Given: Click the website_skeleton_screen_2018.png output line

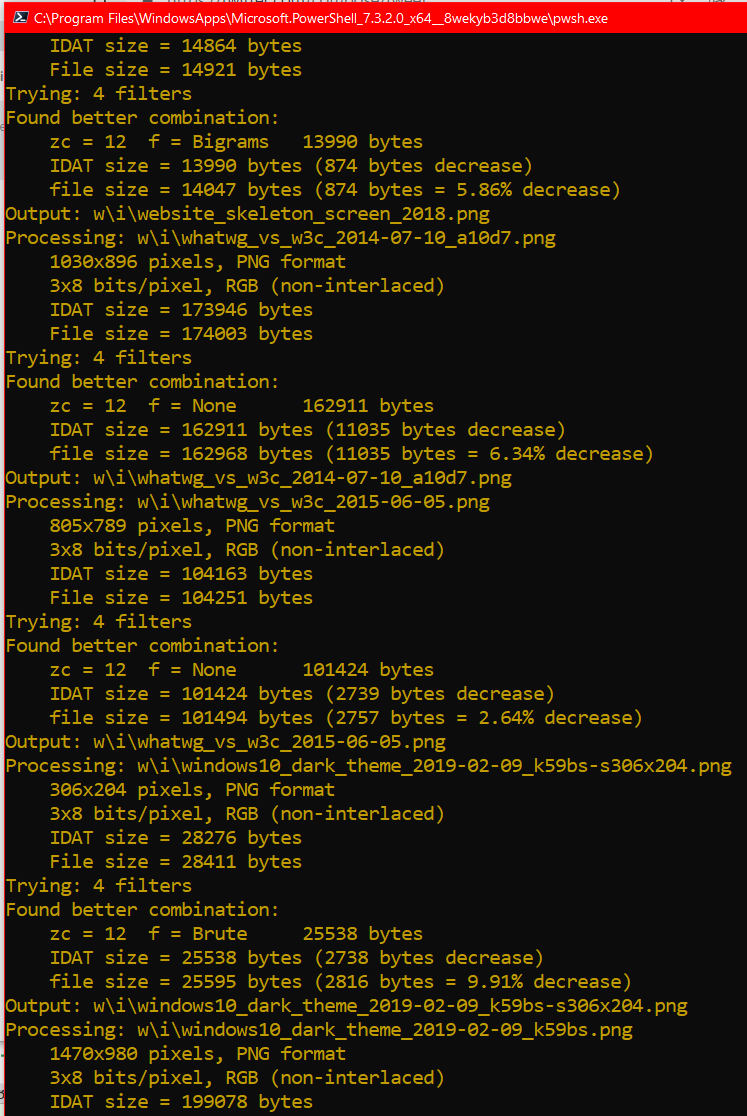Looking at the screenshot, I should tap(248, 214).
